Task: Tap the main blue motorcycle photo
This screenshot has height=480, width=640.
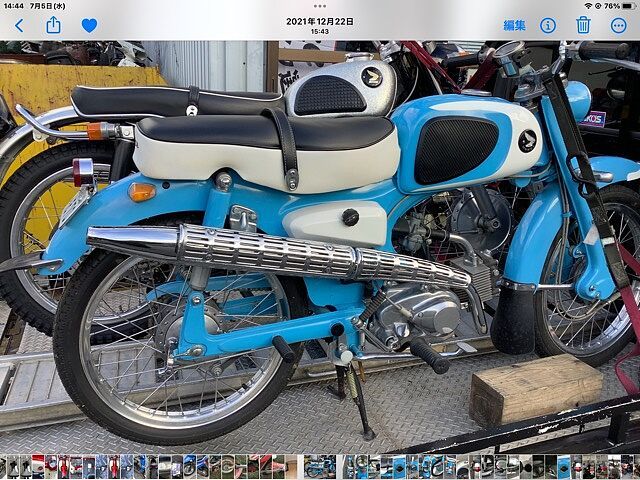Action: click(320, 250)
